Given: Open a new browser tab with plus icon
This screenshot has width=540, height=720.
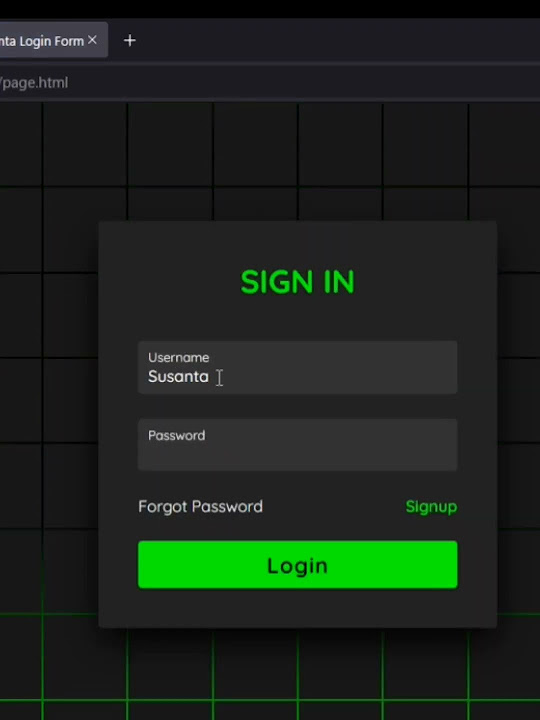Looking at the screenshot, I should pyautogui.click(x=129, y=40).
